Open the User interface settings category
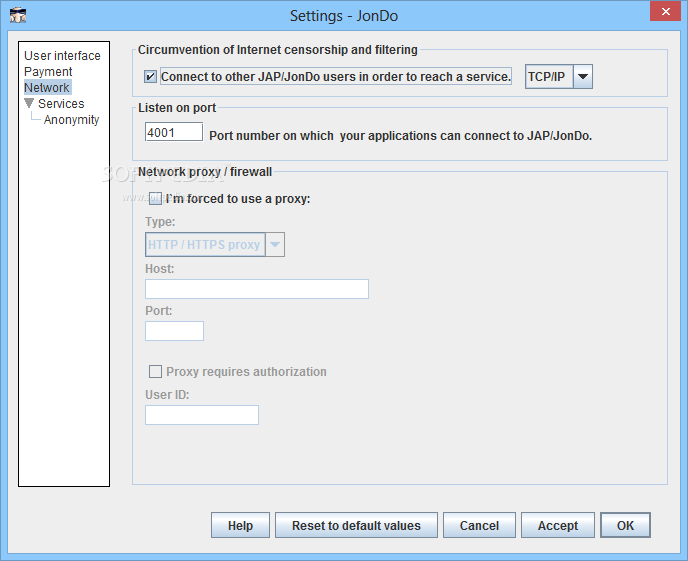This screenshot has height=561, width=688. pyautogui.click(x=62, y=56)
